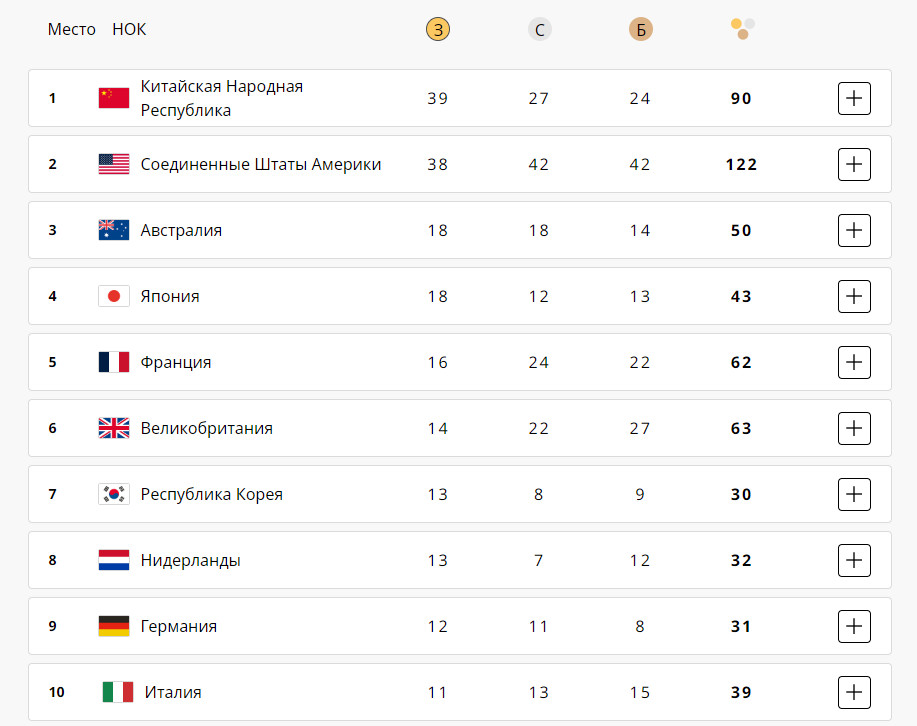Click the Место column header
Screen dimensions: 917x726
coord(72,30)
